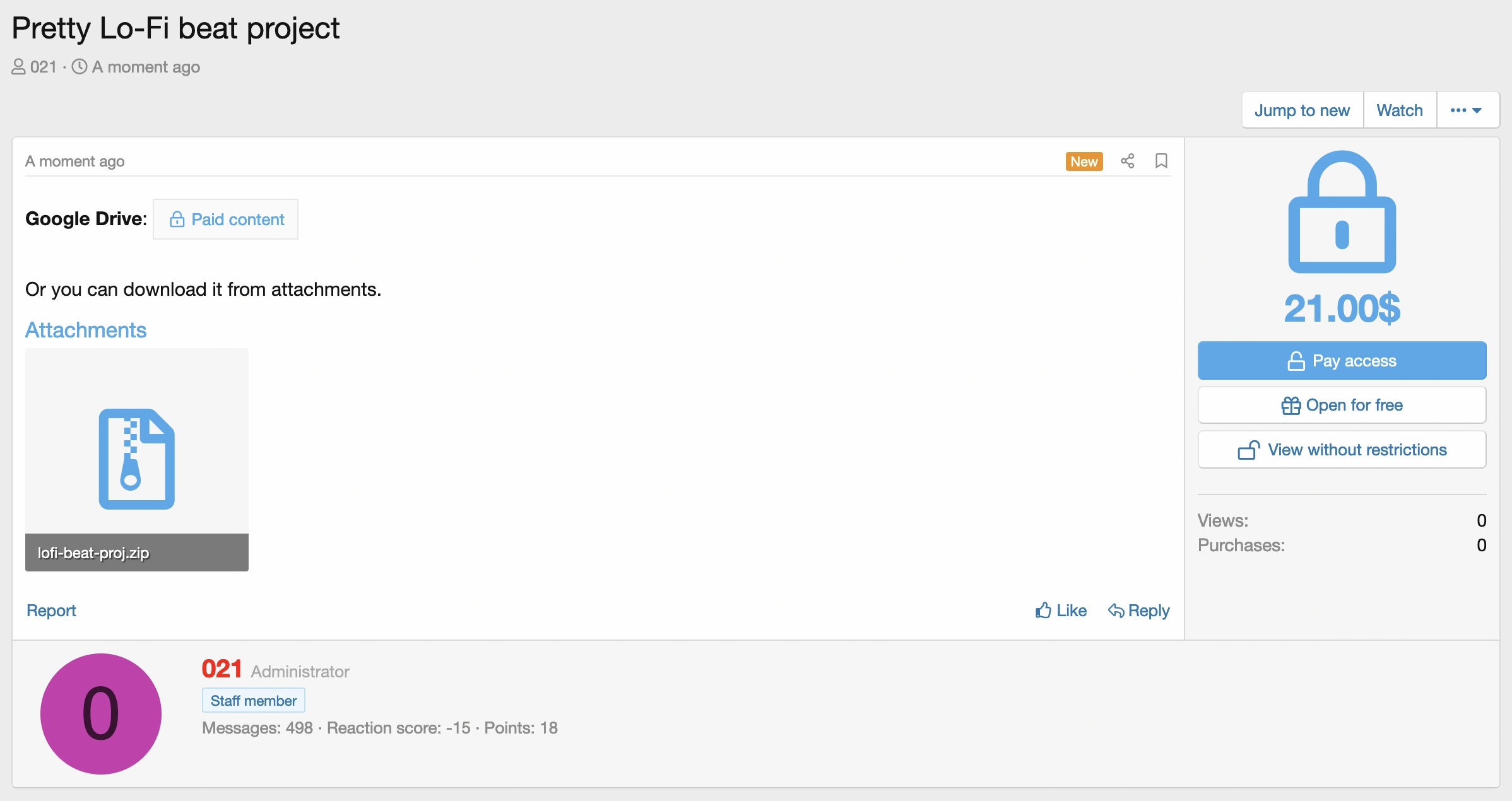This screenshot has width=1512, height=801.
Task: Click the user icon near thread author
Action: [18, 67]
